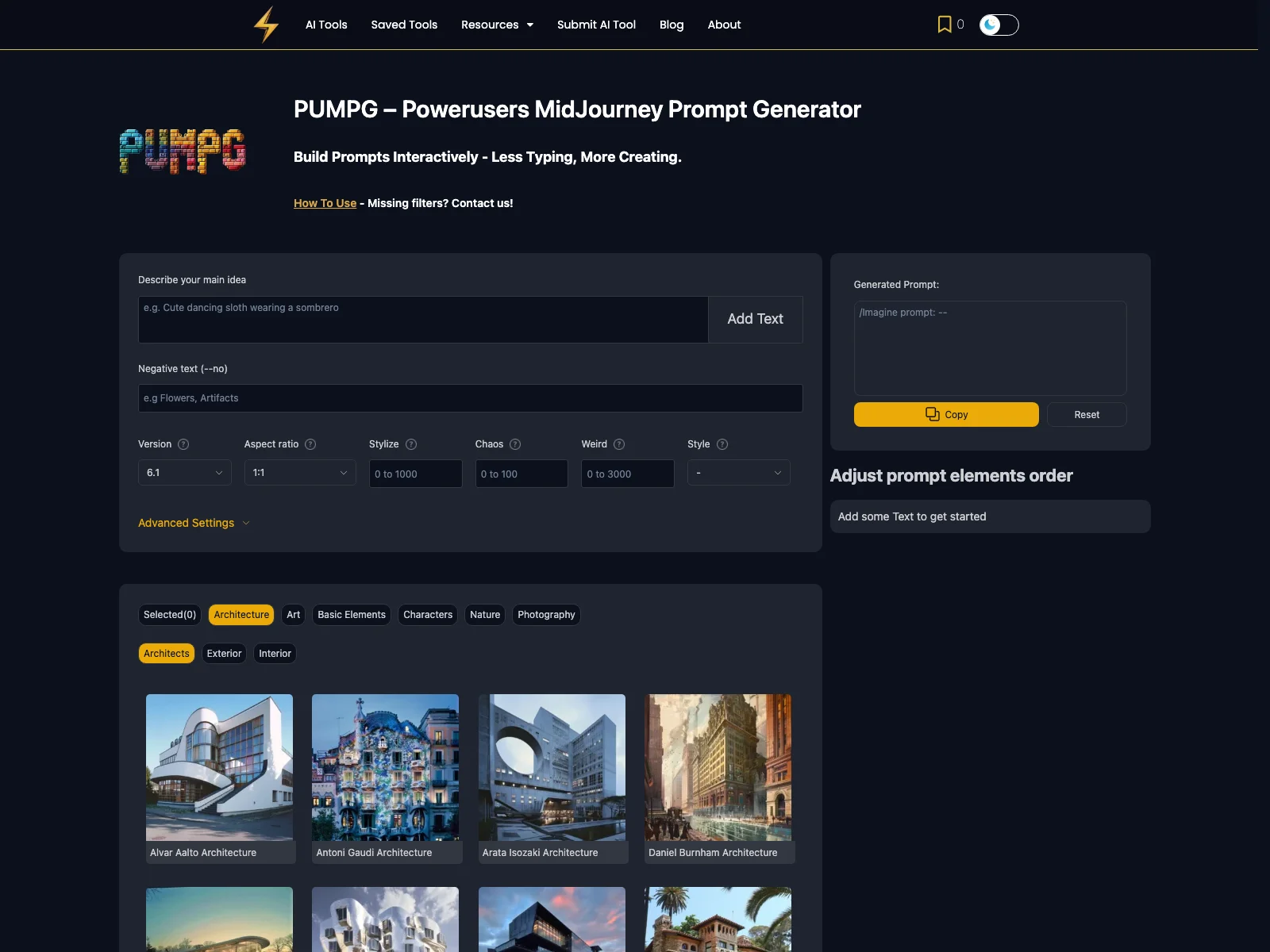Screen dimensions: 1270x952
Task: Select the Art category tab
Action: point(294,615)
